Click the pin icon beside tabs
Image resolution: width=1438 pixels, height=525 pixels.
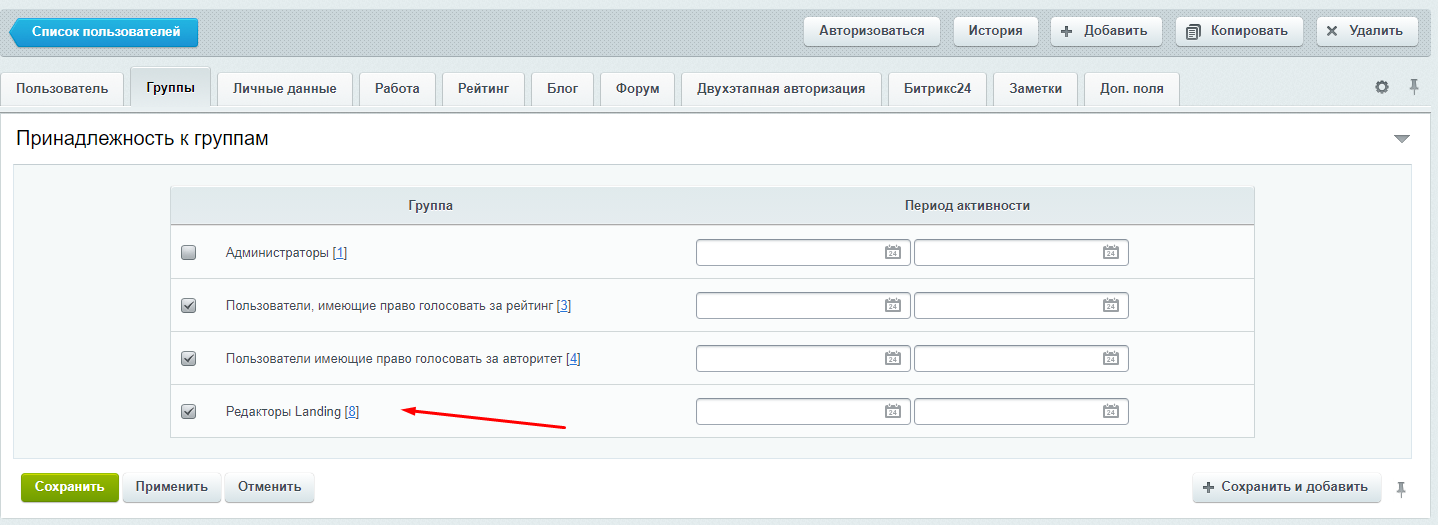click(1414, 88)
